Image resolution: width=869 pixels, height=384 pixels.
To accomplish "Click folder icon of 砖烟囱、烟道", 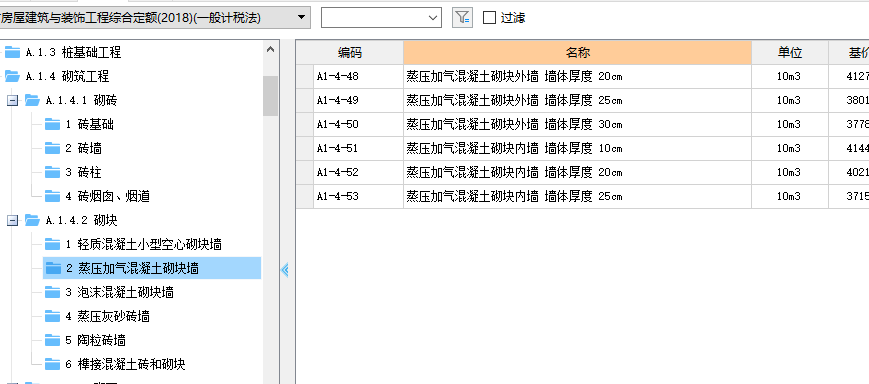I will point(52,196).
